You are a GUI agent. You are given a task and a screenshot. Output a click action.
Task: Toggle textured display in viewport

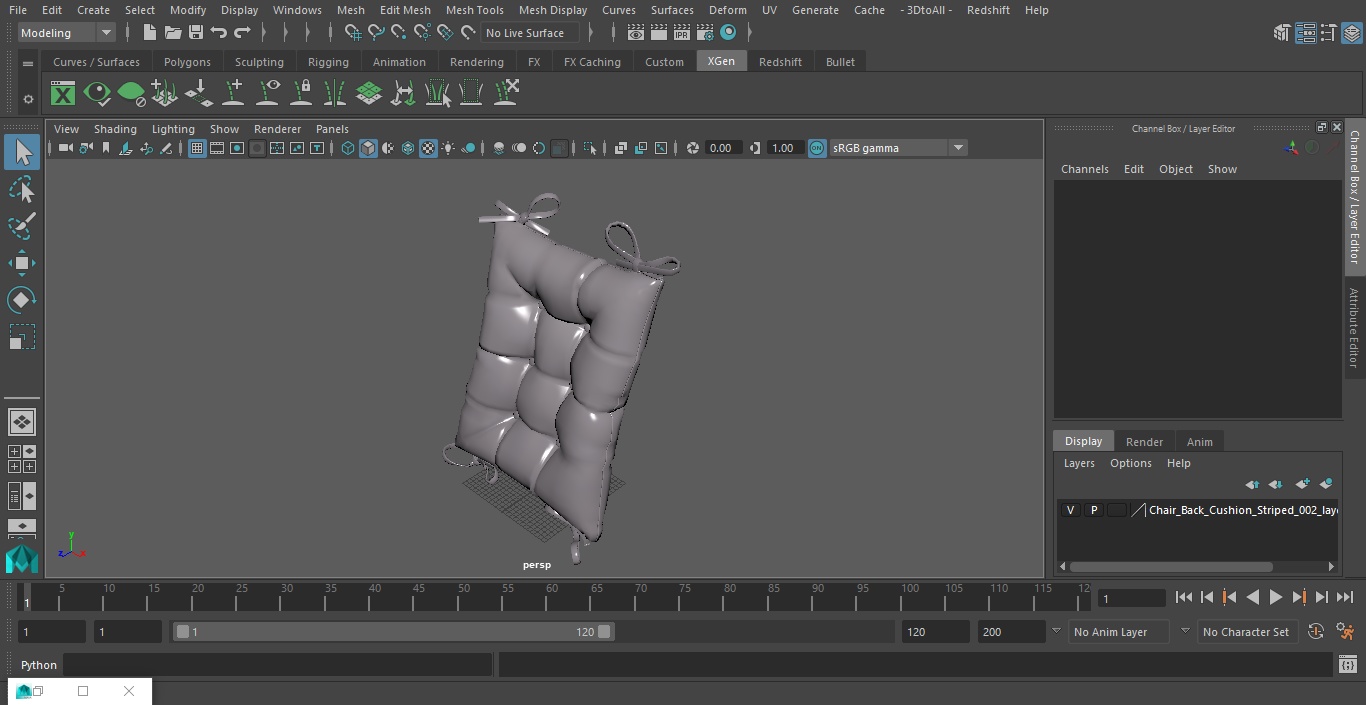click(x=428, y=148)
